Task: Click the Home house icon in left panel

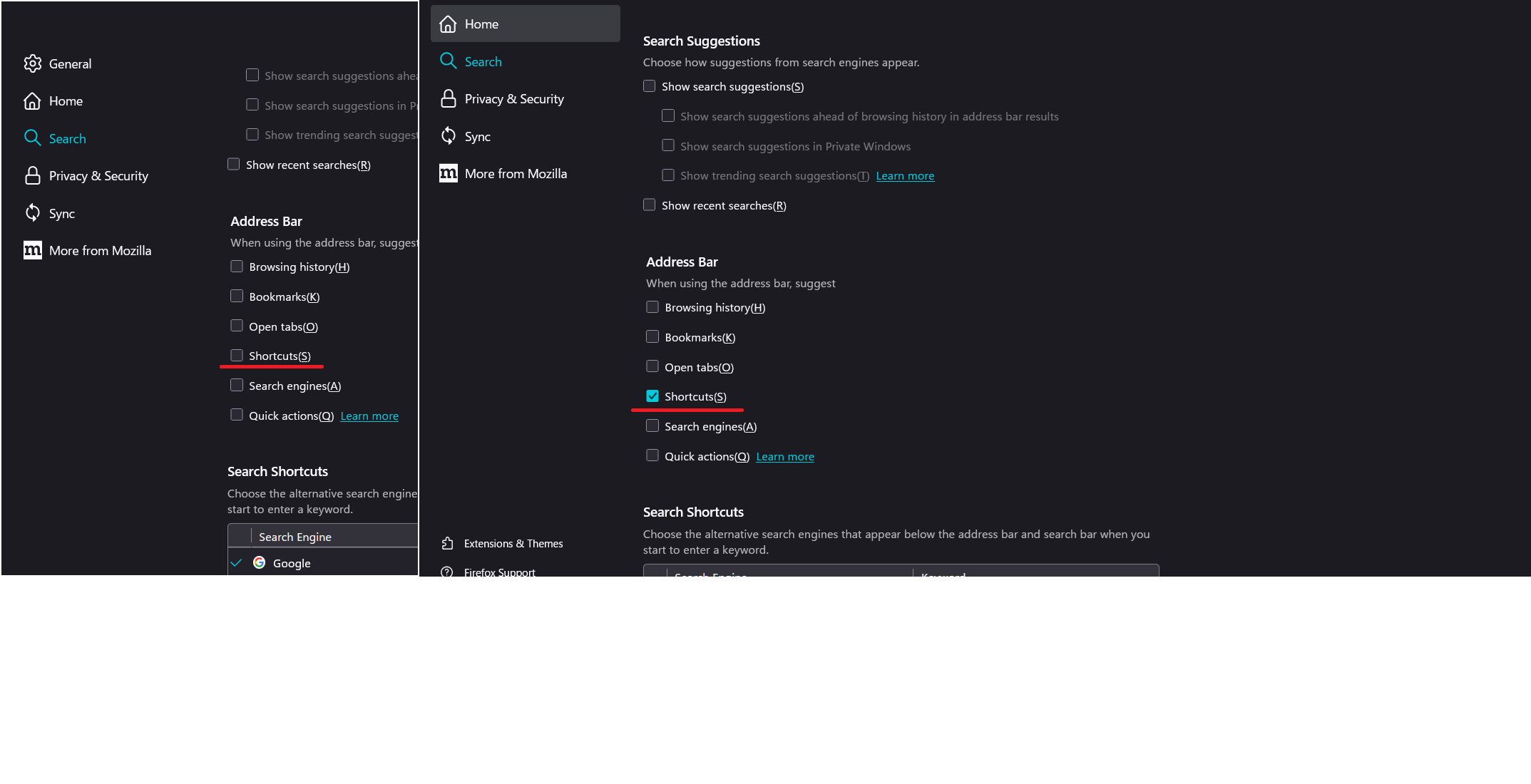Action: [x=33, y=101]
